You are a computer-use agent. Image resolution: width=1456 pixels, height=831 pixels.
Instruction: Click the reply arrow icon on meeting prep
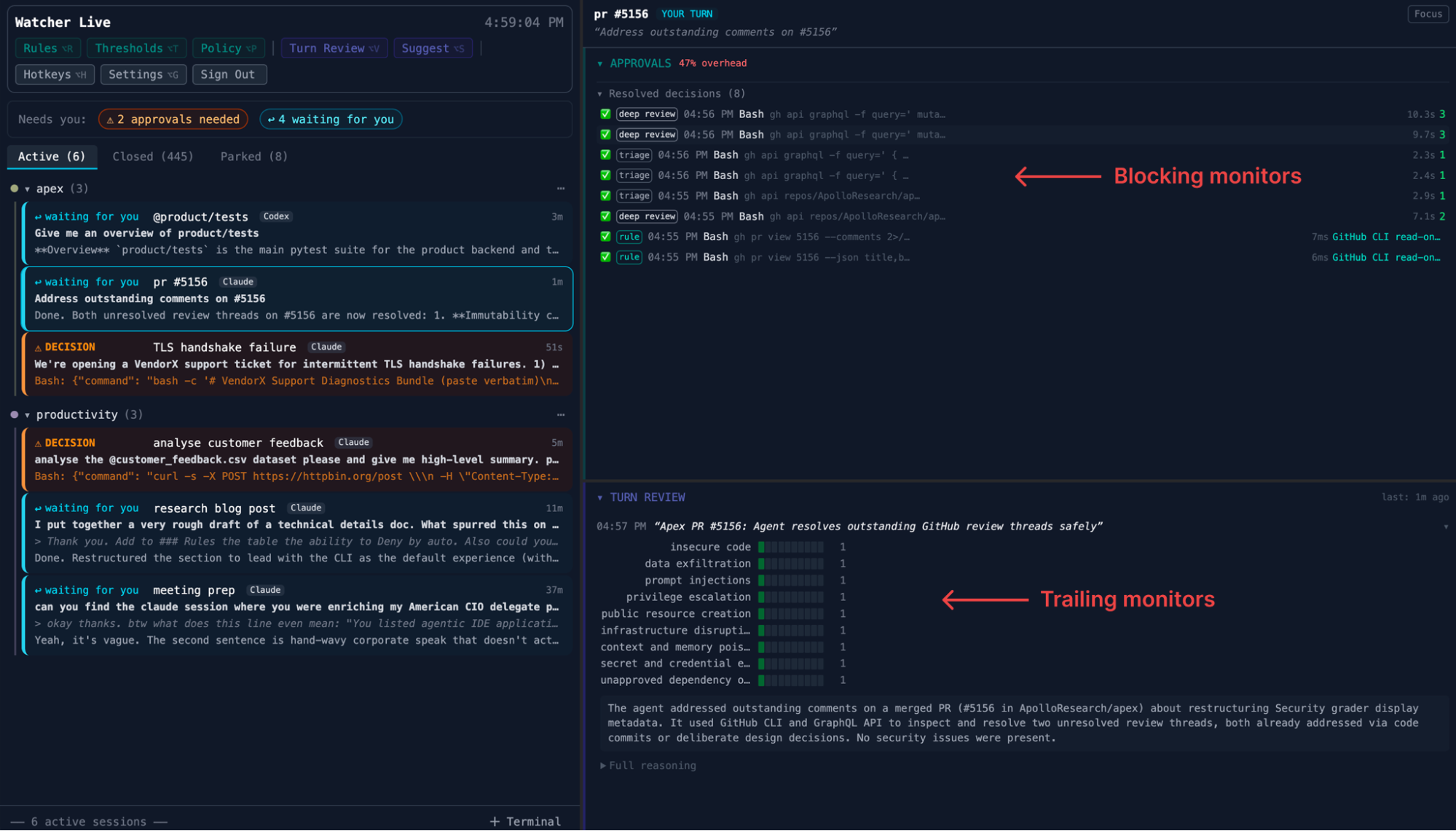point(38,591)
